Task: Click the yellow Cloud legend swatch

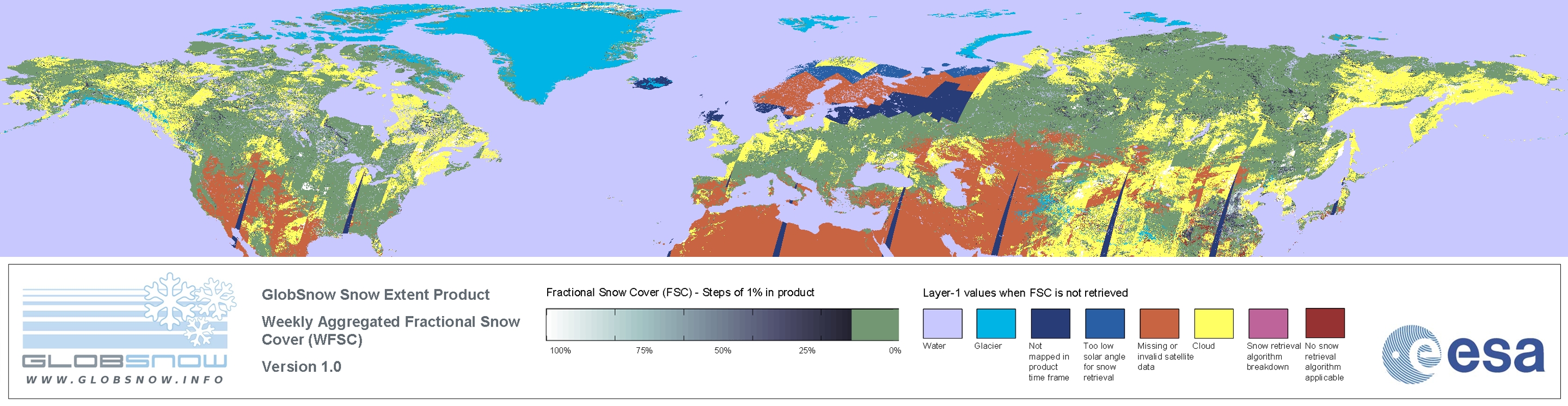Action: (1214, 323)
